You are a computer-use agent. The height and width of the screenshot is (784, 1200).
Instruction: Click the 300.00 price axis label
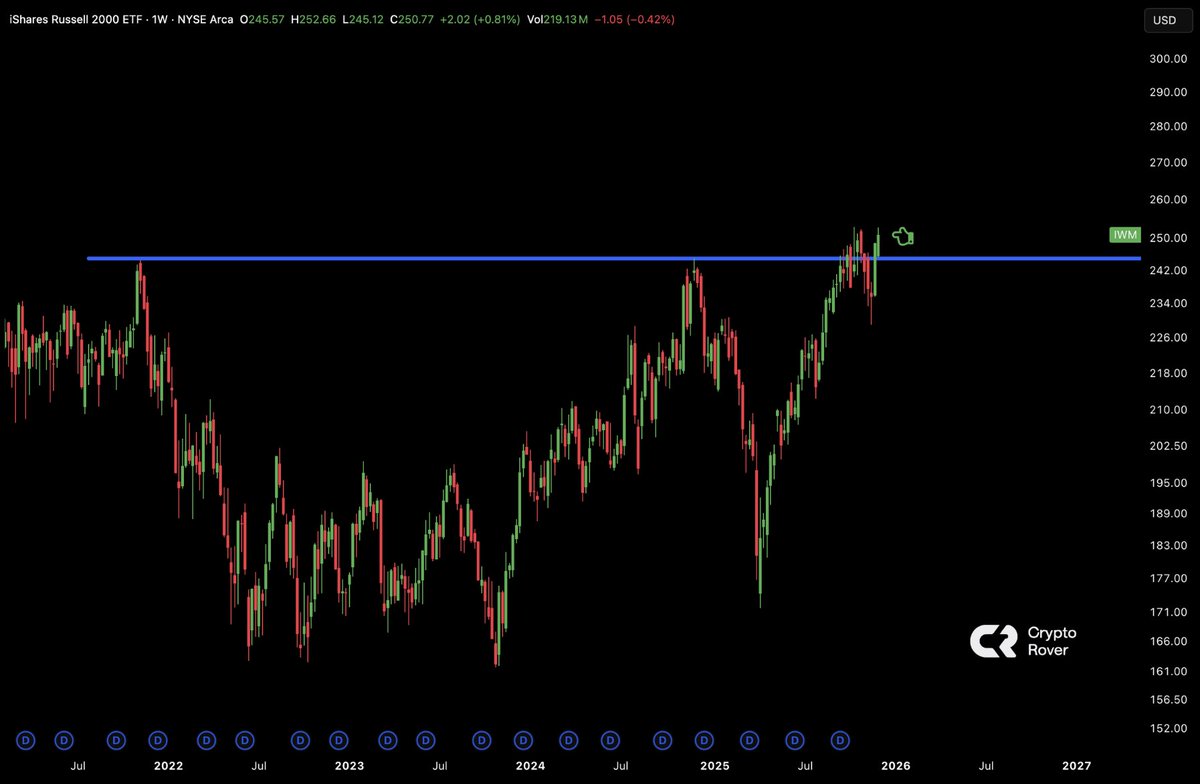[x=1168, y=59]
